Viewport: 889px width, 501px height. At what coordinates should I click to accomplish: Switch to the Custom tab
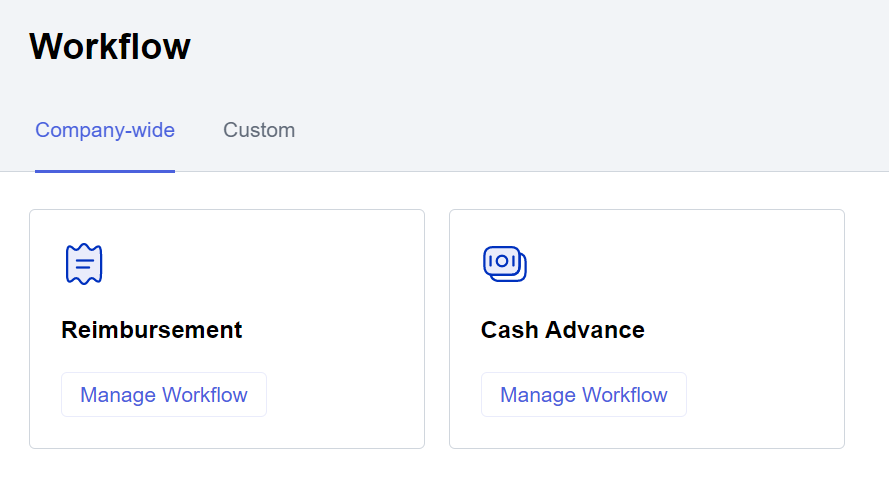point(259,130)
